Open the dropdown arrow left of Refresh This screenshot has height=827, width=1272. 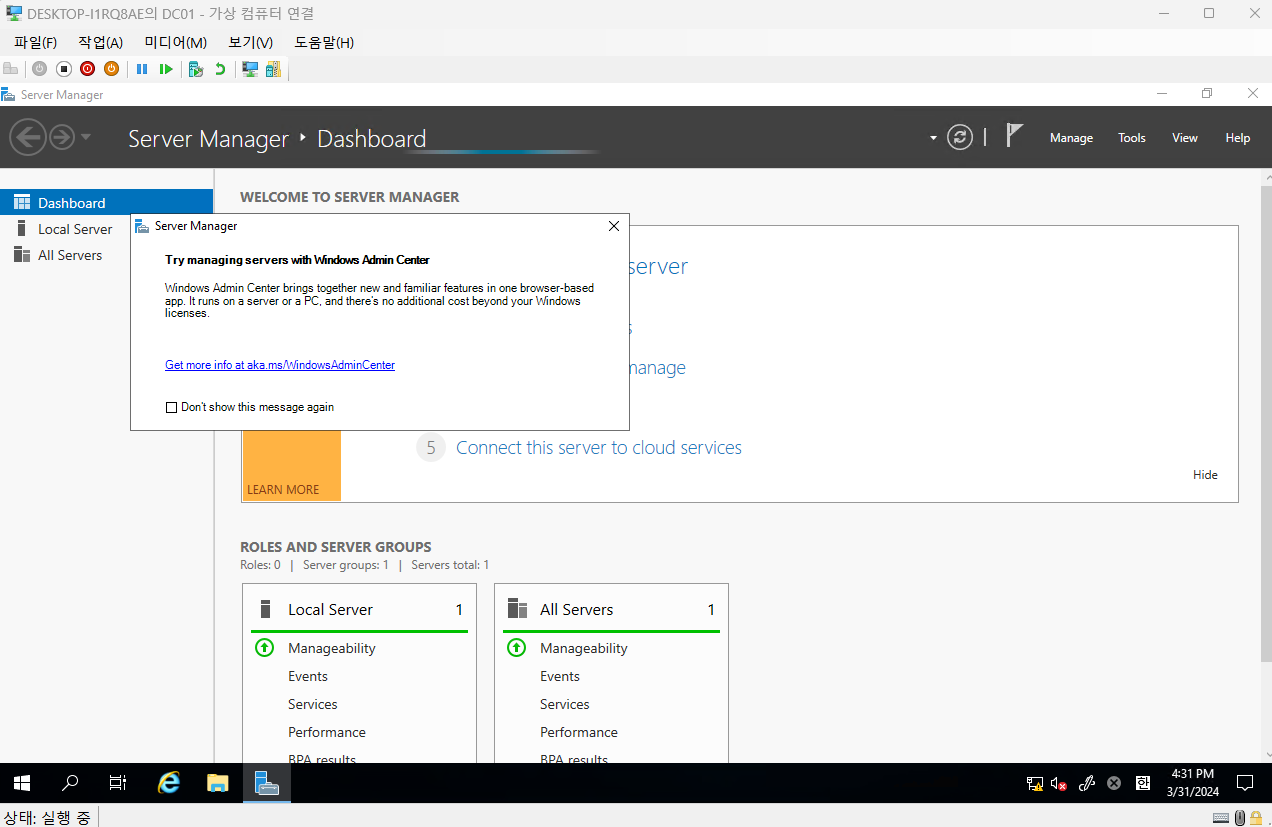pyautogui.click(x=933, y=138)
